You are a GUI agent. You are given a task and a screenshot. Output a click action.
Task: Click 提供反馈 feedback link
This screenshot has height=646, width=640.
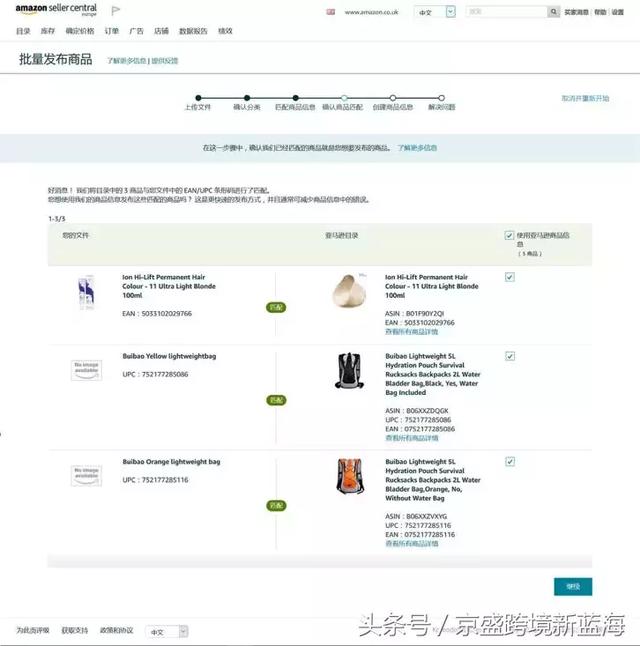click(164, 61)
